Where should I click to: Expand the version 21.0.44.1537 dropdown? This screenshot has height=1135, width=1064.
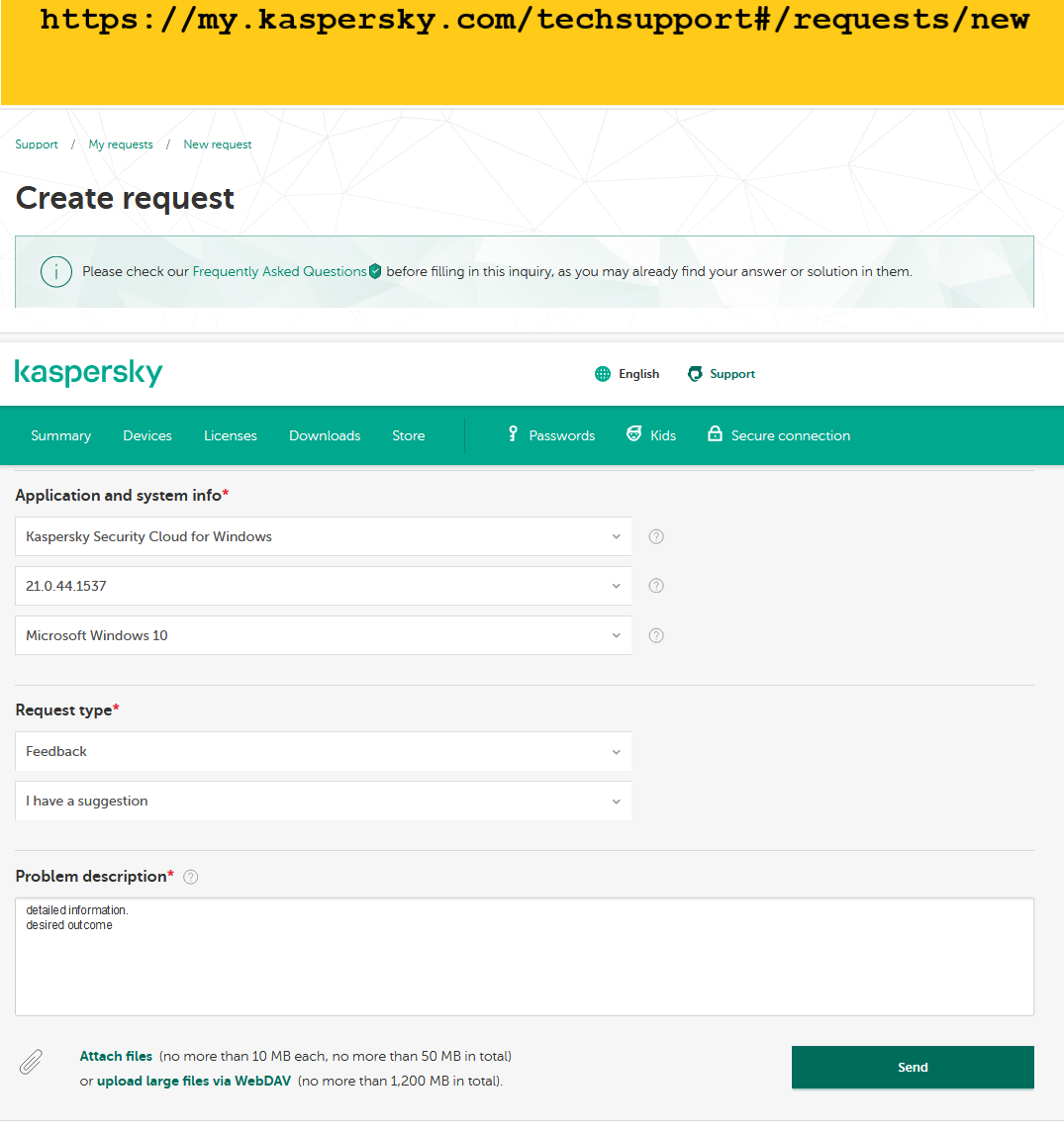(x=323, y=586)
